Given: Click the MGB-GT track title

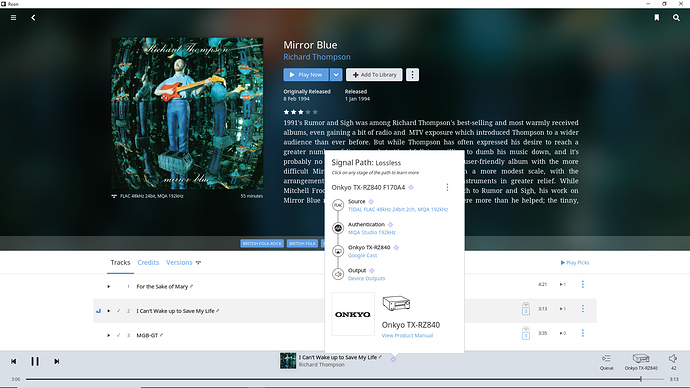Looking at the screenshot, I should (x=147, y=335).
